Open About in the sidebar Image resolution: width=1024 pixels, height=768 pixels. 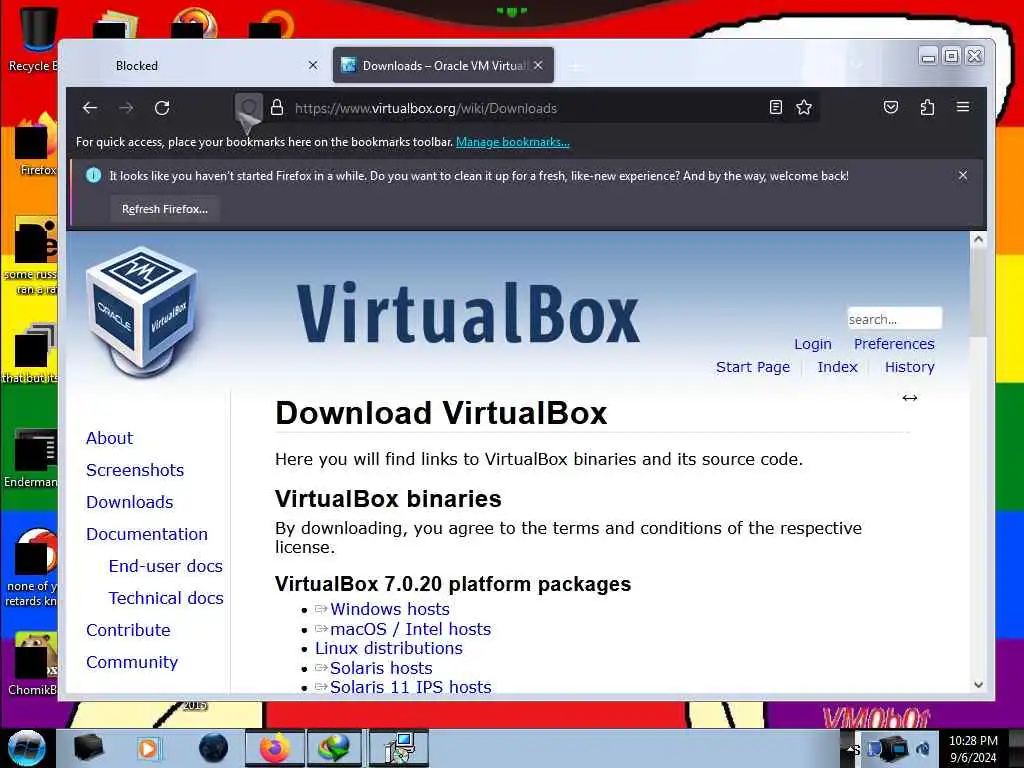pos(109,438)
